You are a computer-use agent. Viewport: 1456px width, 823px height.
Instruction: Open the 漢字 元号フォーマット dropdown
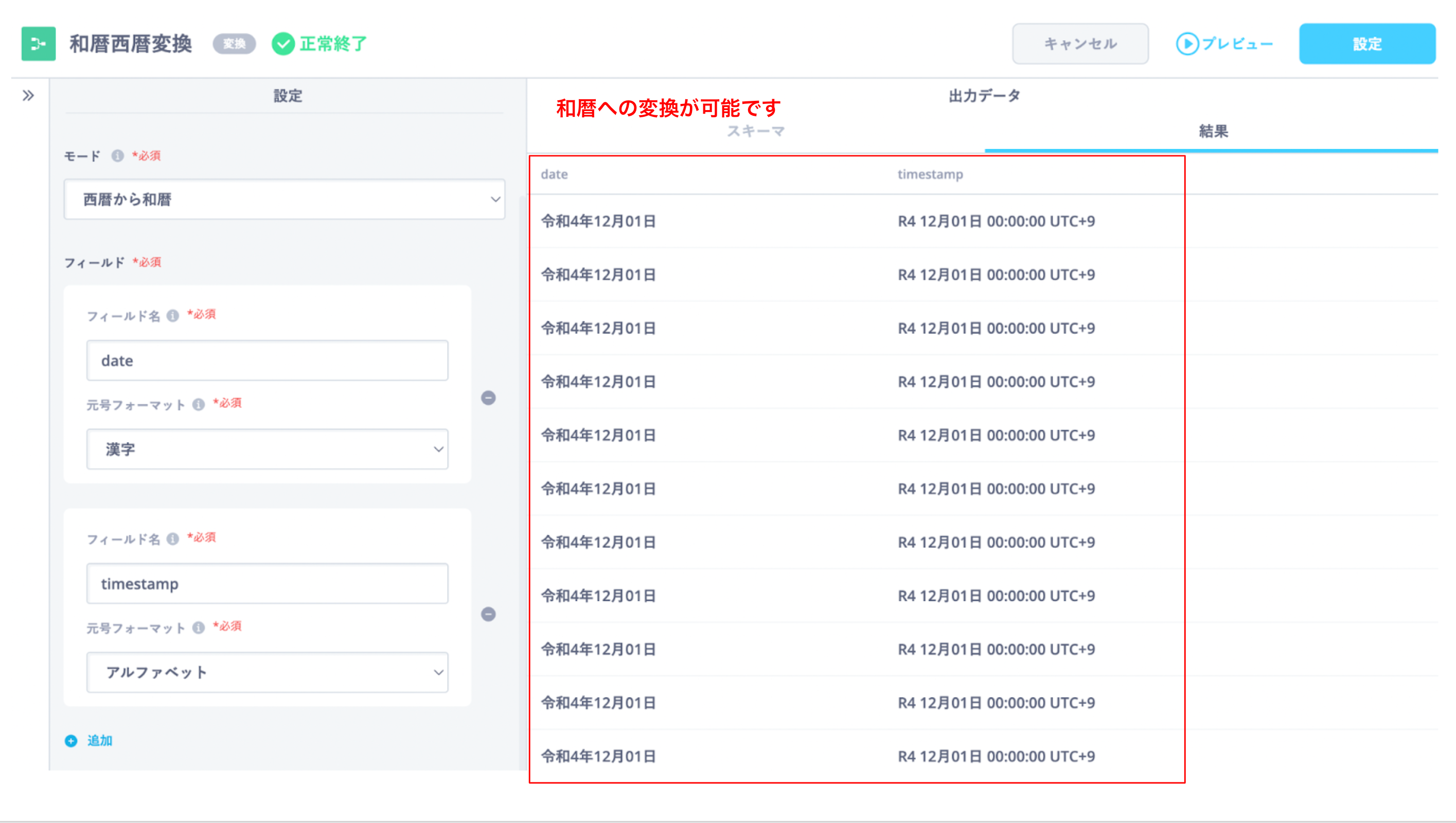pos(267,449)
